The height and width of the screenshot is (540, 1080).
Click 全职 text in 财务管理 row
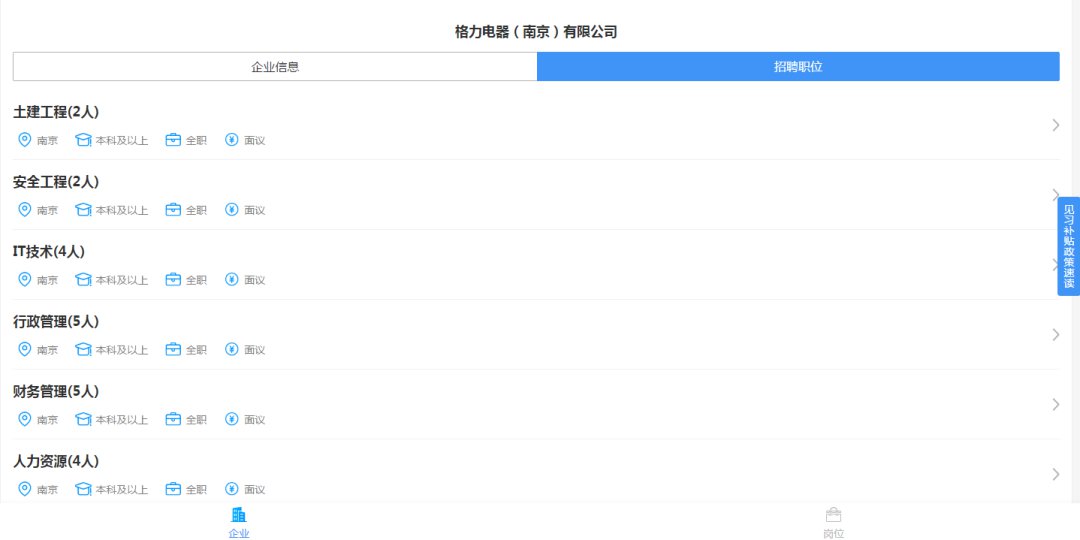tap(196, 419)
